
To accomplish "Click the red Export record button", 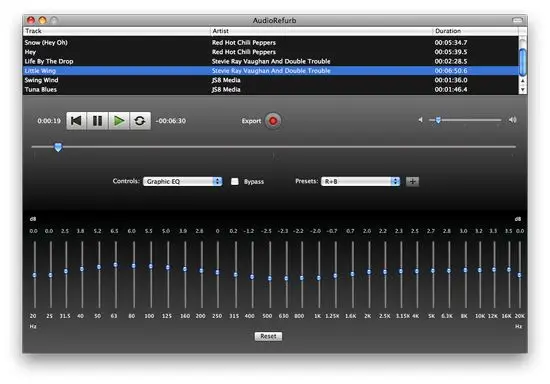I will tap(273, 121).
